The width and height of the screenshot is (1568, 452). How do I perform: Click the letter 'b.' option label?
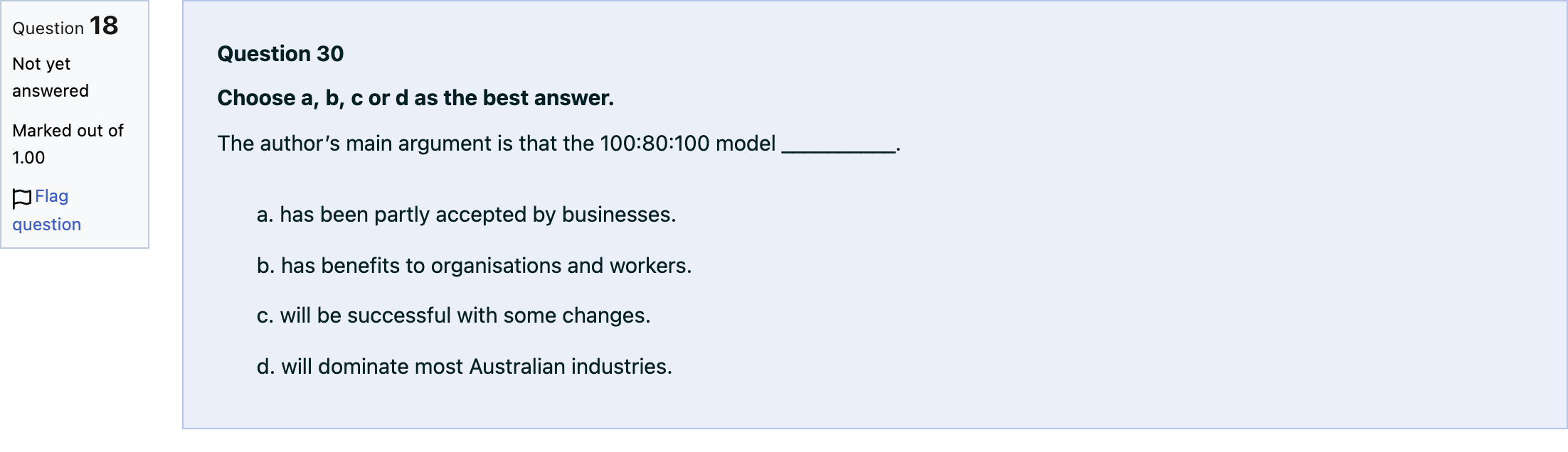pyautogui.click(x=266, y=266)
